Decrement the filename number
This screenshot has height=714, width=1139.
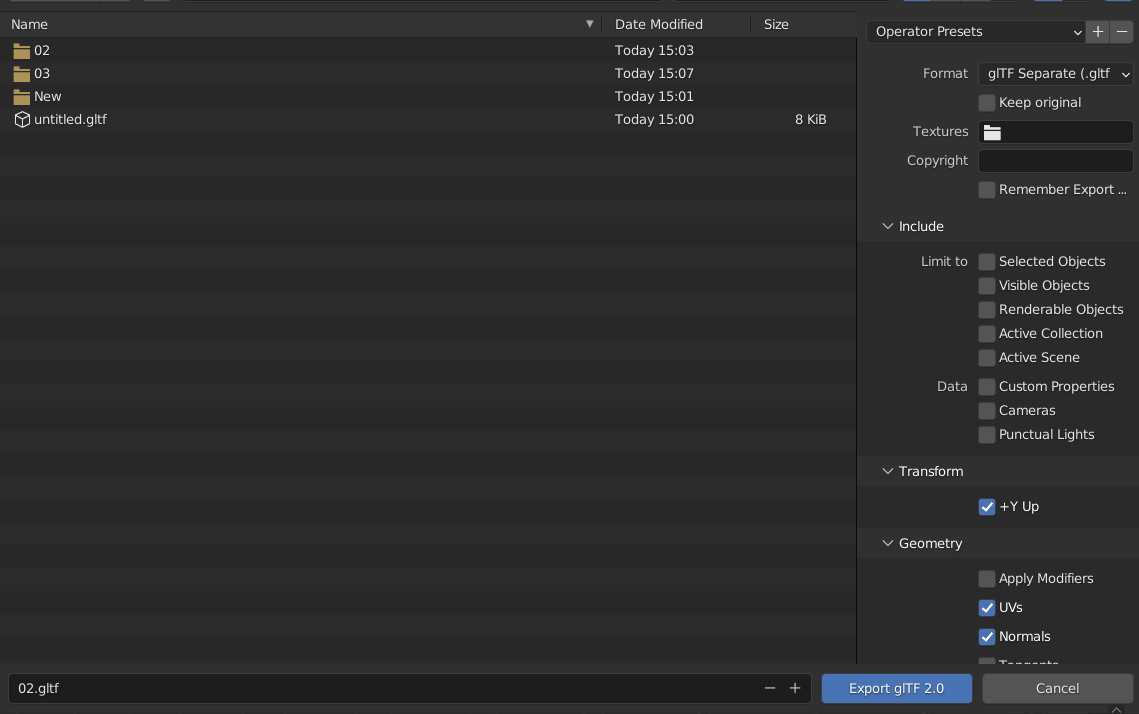770,688
